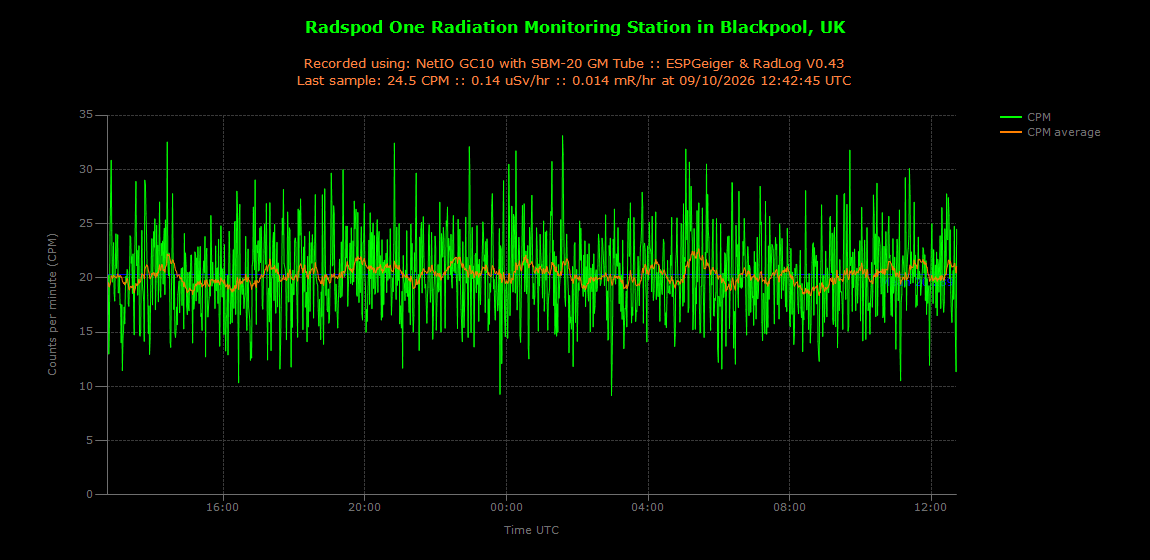Click the orange CPM average legend swatch

1011,132
